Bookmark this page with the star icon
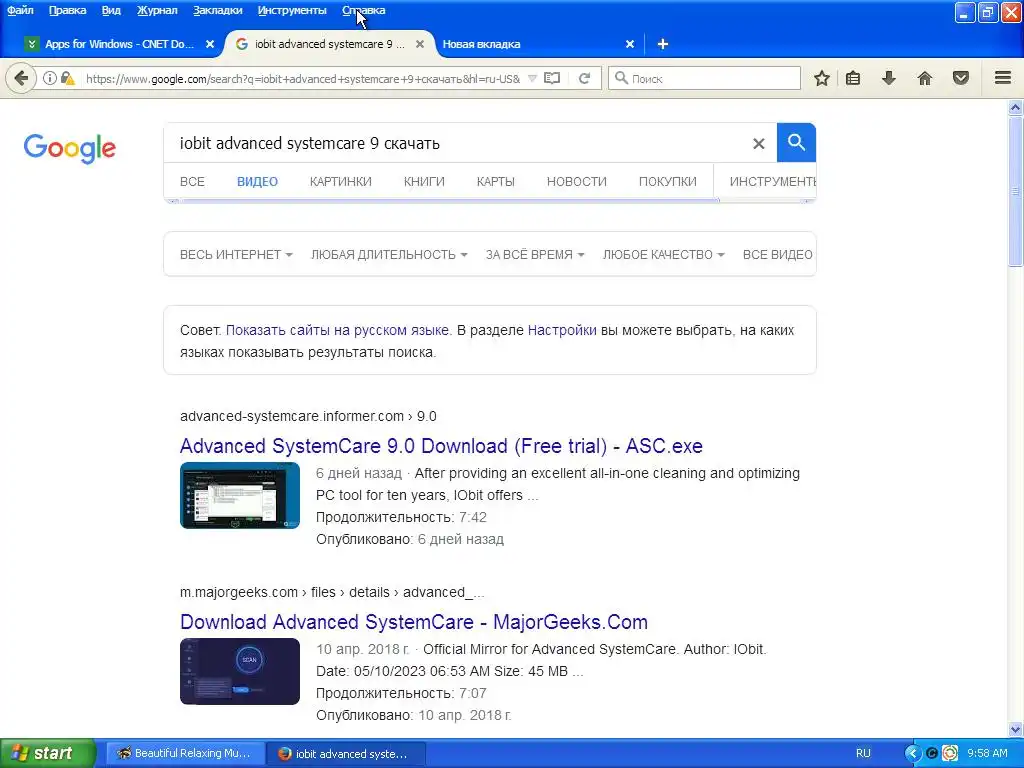The image size is (1024, 768). 822,78
